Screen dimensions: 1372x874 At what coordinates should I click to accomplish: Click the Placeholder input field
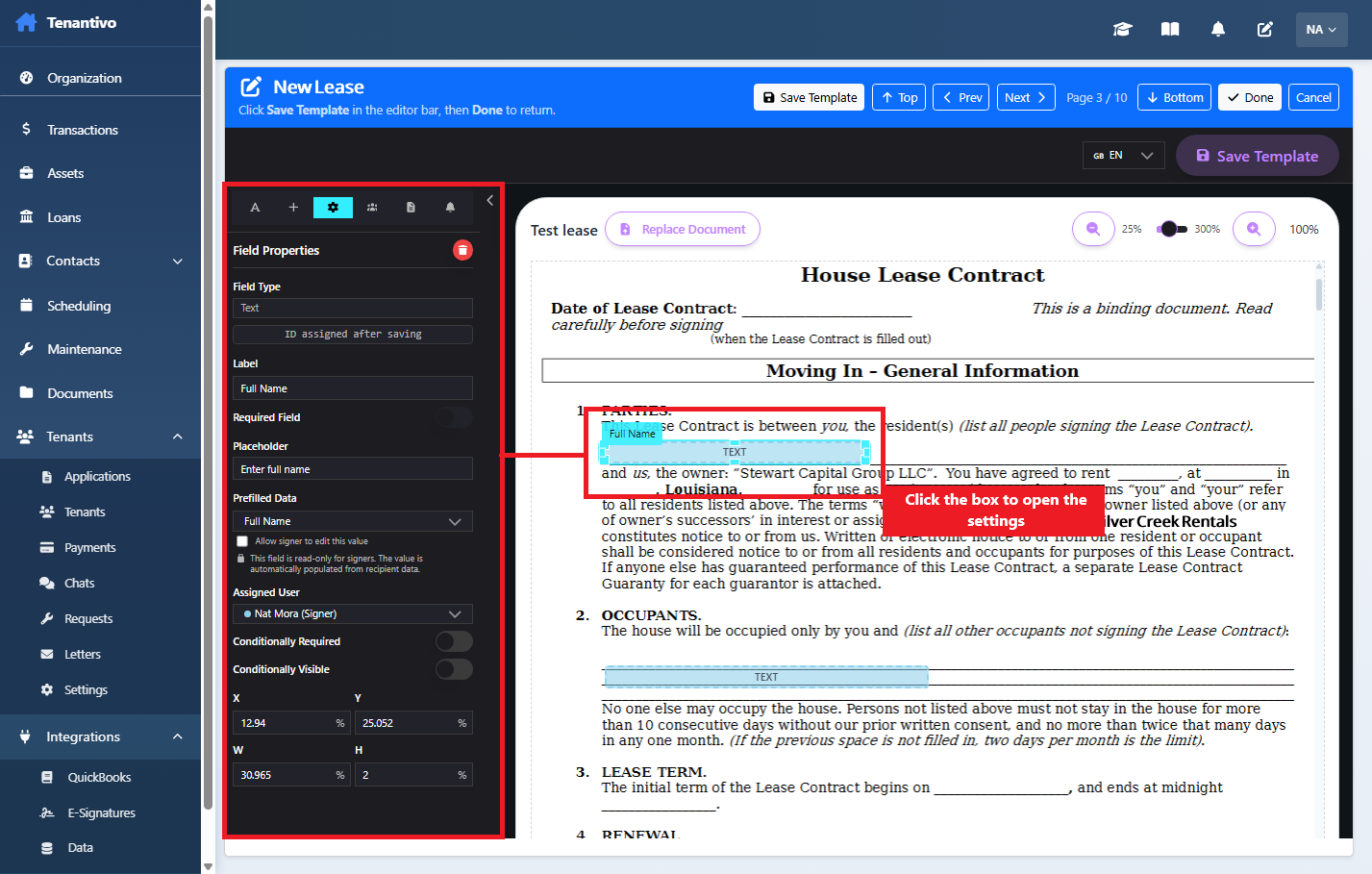[x=353, y=469]
